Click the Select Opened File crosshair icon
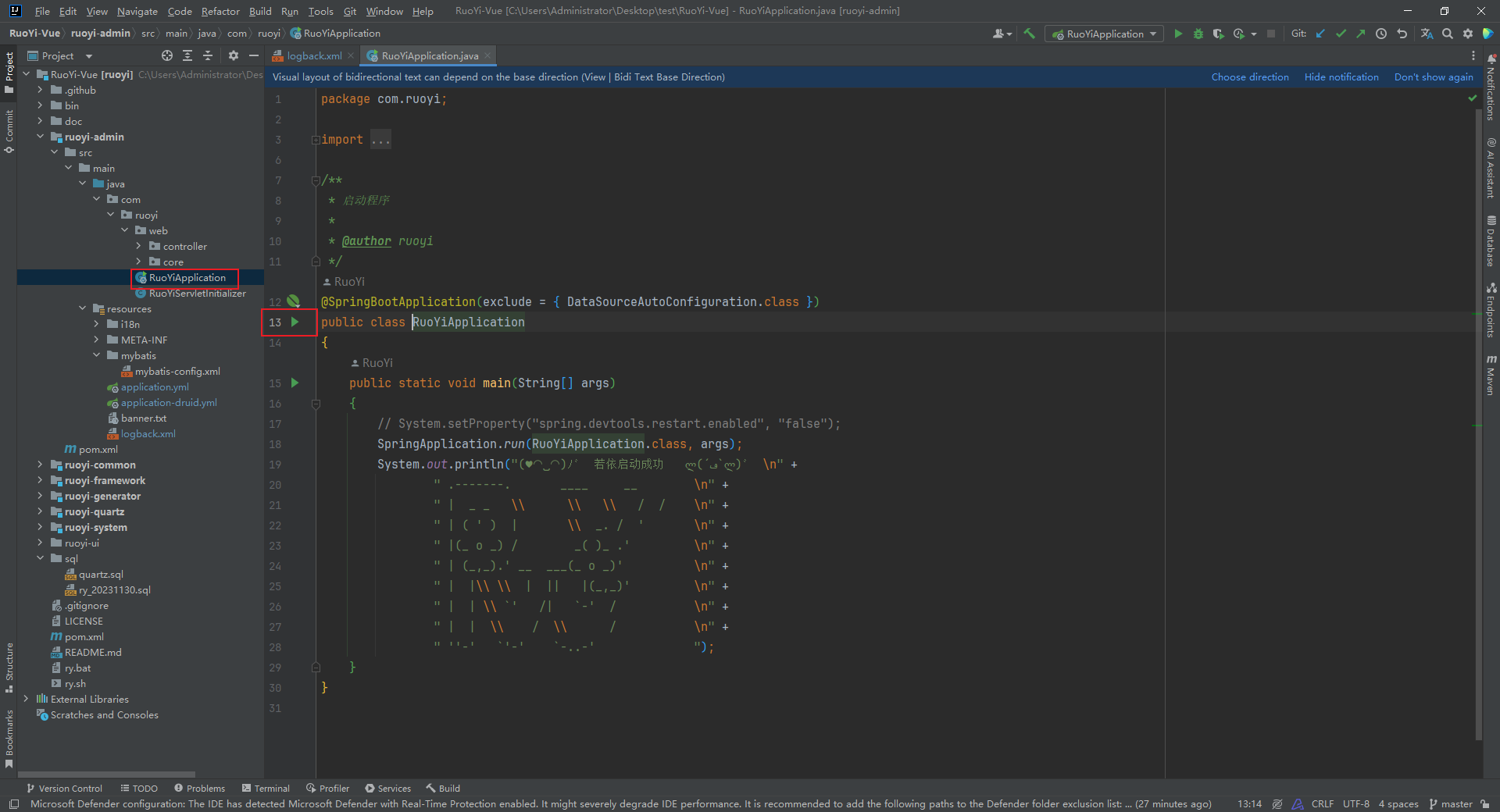The width and height of the screenshot is (1500, 812). point(166,55)
